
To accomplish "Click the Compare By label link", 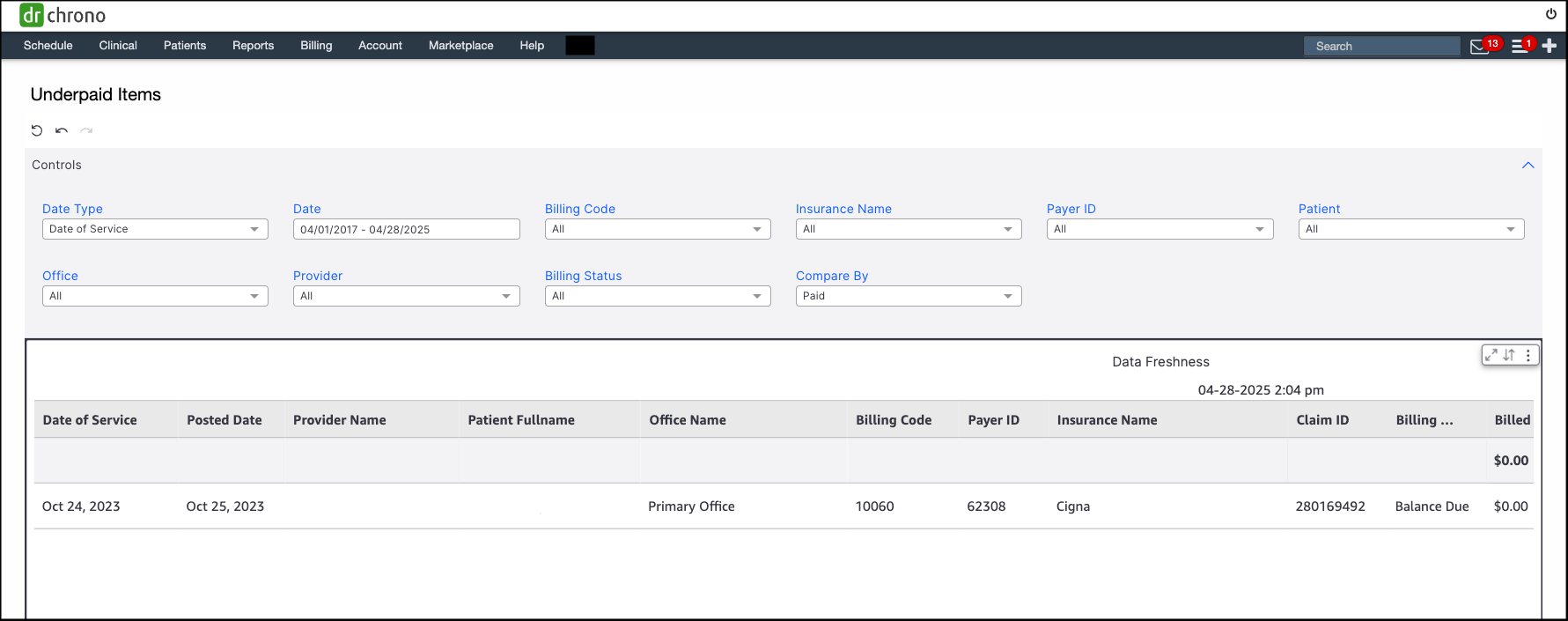I will pyautogui.click(x=832, y=276).
